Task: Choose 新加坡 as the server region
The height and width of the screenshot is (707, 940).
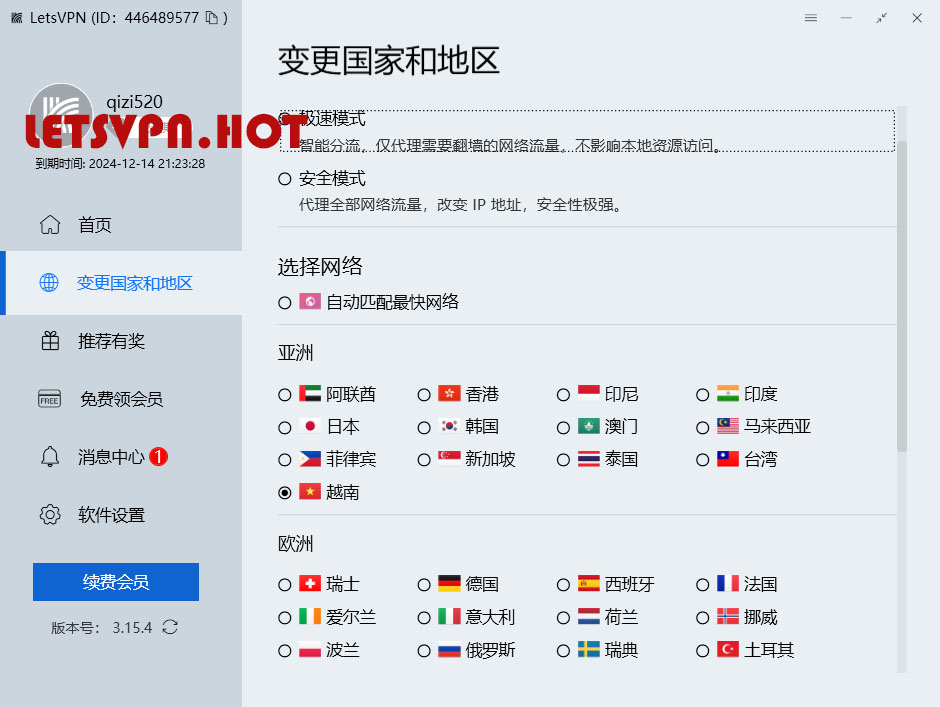Action: coord(424,460)
